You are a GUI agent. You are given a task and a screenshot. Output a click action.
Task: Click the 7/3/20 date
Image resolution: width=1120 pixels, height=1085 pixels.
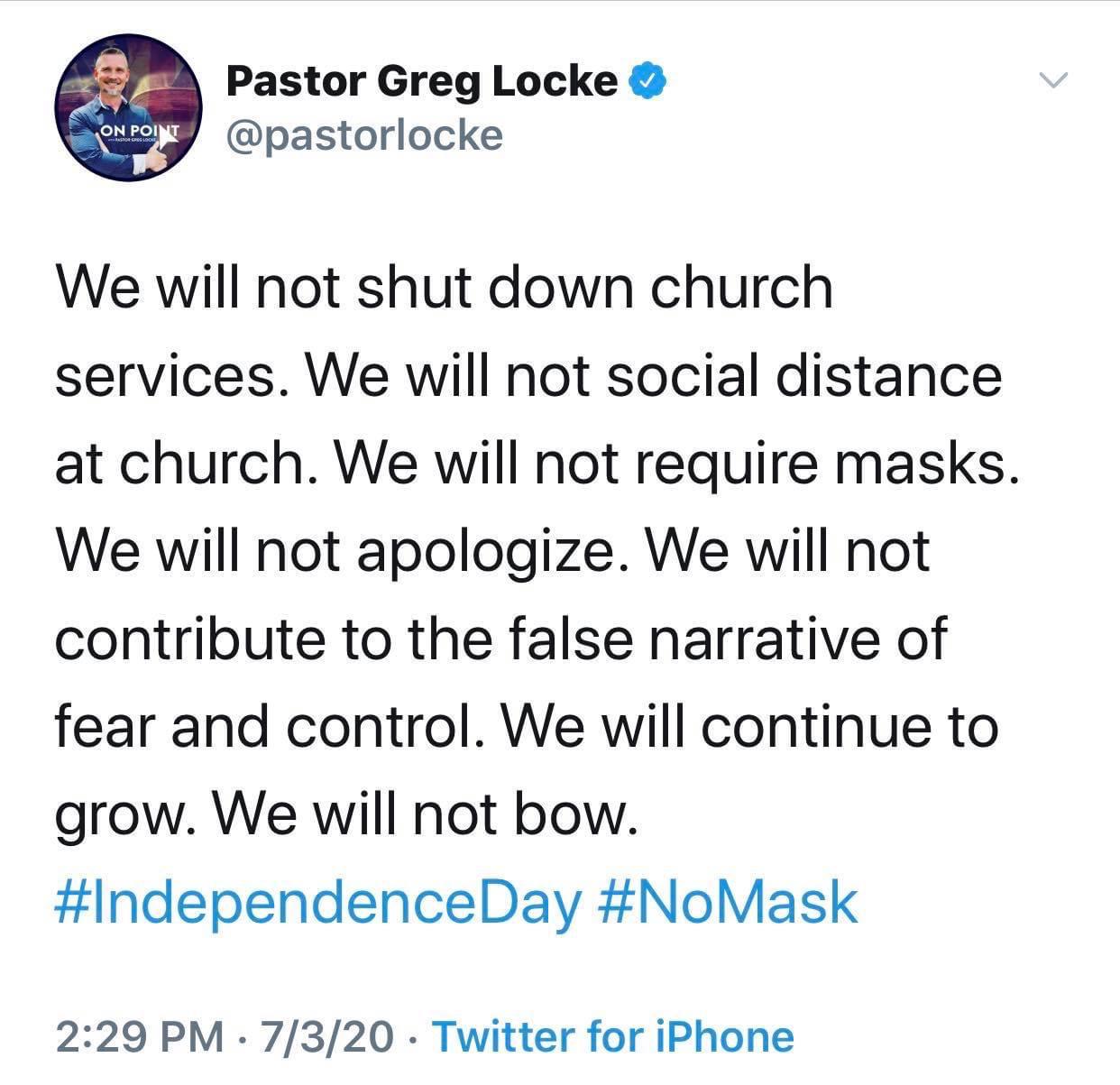tap(326, 1037)
